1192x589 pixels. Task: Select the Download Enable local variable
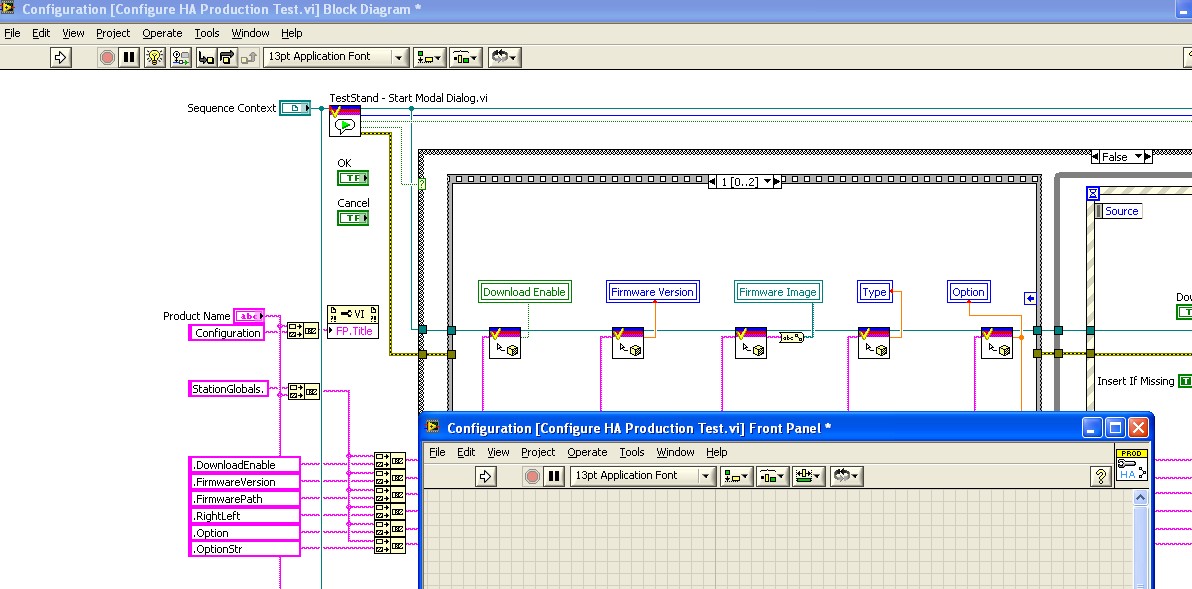coord(524,292)
